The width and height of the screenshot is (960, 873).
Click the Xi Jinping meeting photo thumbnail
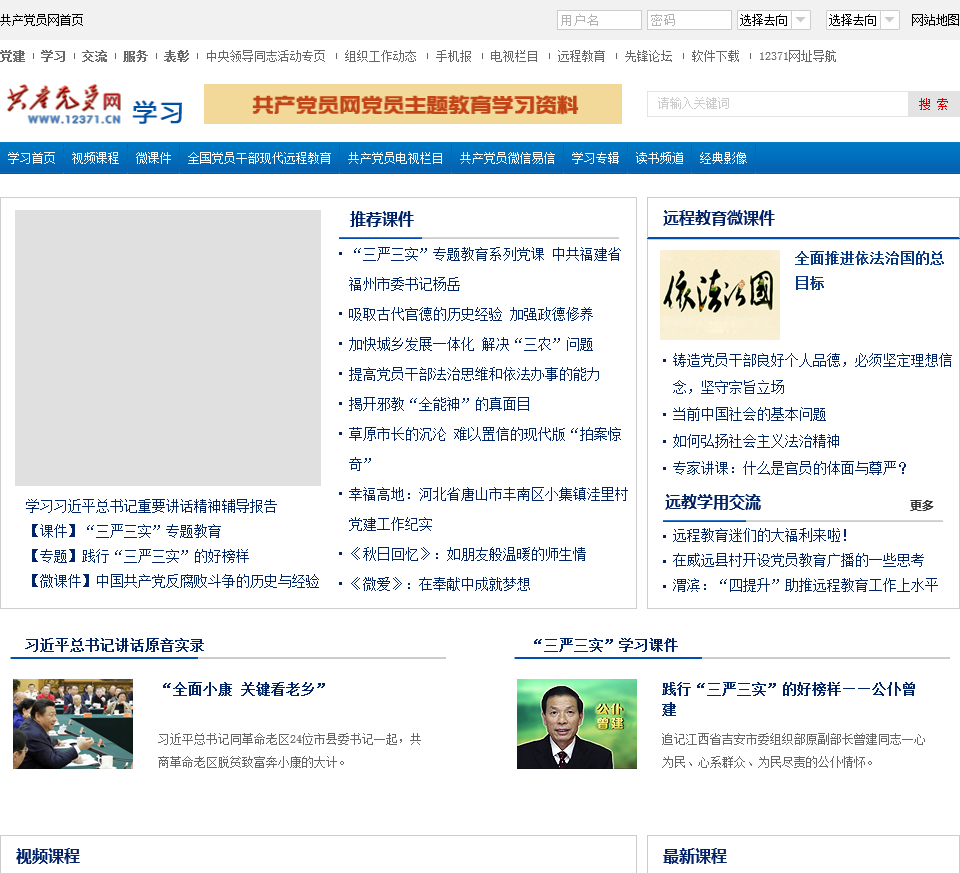(x=73, y=724)
